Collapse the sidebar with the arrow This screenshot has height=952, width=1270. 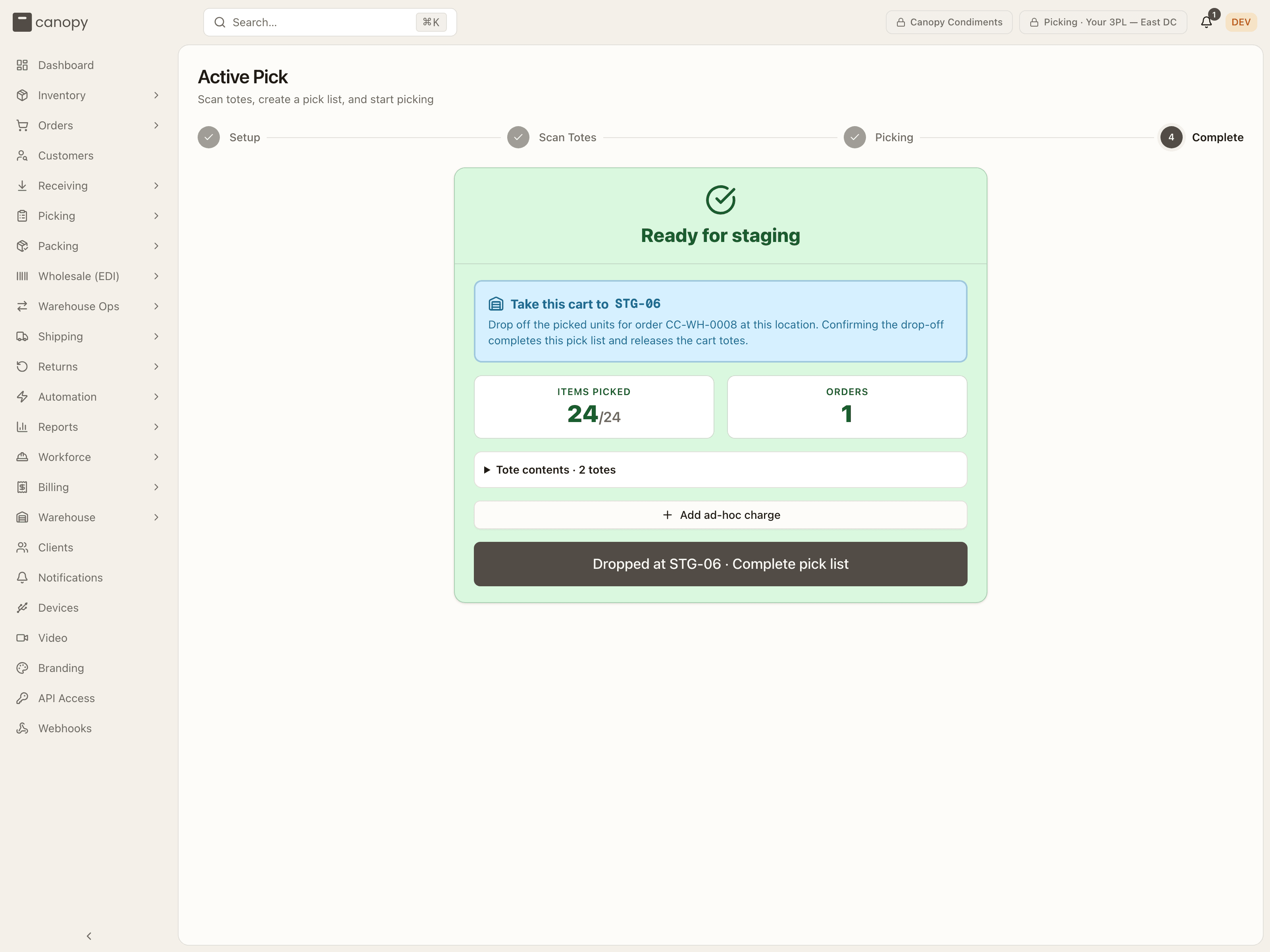click(89, 936)
